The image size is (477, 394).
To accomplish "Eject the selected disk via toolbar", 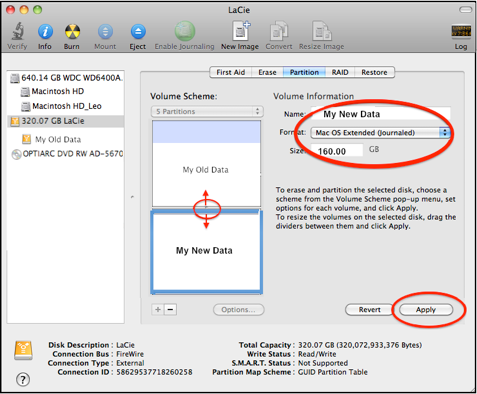I will [x=138, y=32].
